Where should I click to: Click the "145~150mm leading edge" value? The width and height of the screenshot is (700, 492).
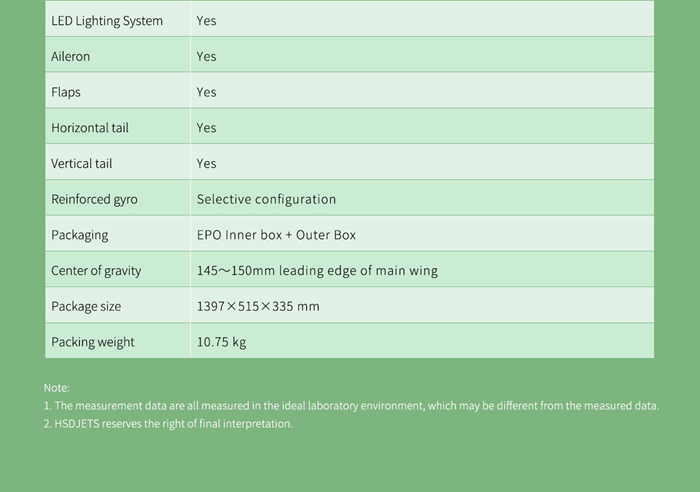pyautogui.click(x=317, y=271)
